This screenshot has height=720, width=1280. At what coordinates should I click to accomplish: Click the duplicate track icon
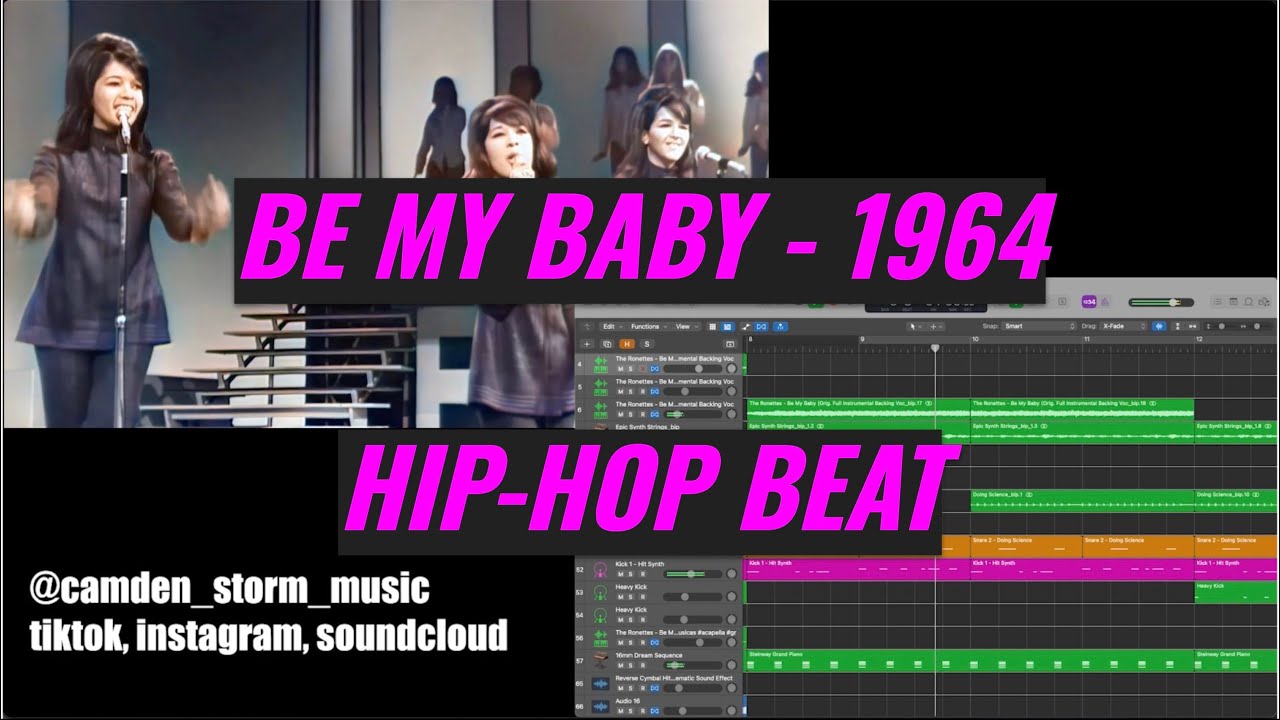(x=607, y=344)
